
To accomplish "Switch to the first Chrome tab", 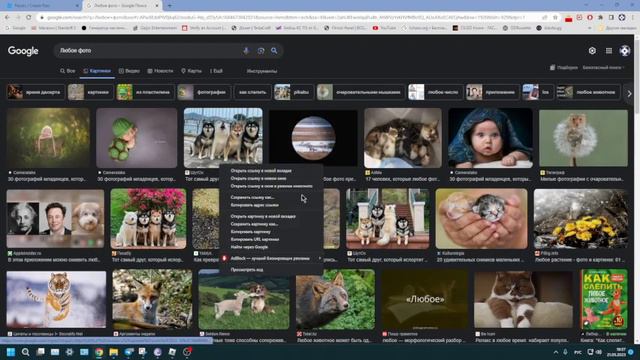I will 41,6.
